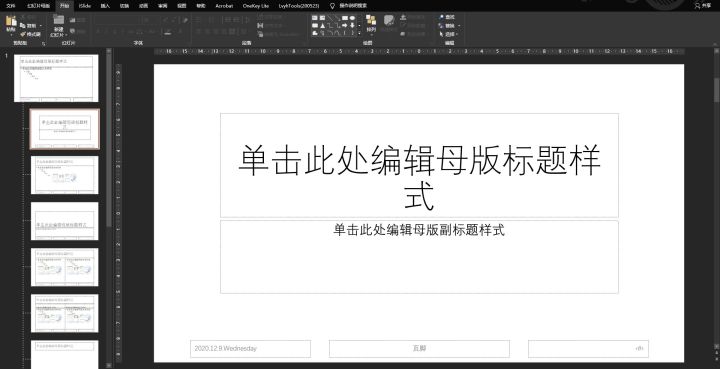The height and width of the screenshot is (369, 720).
Task: Select the third thumbnail, title and content layout
Action: pyautogui.click(x=64, y=175)
